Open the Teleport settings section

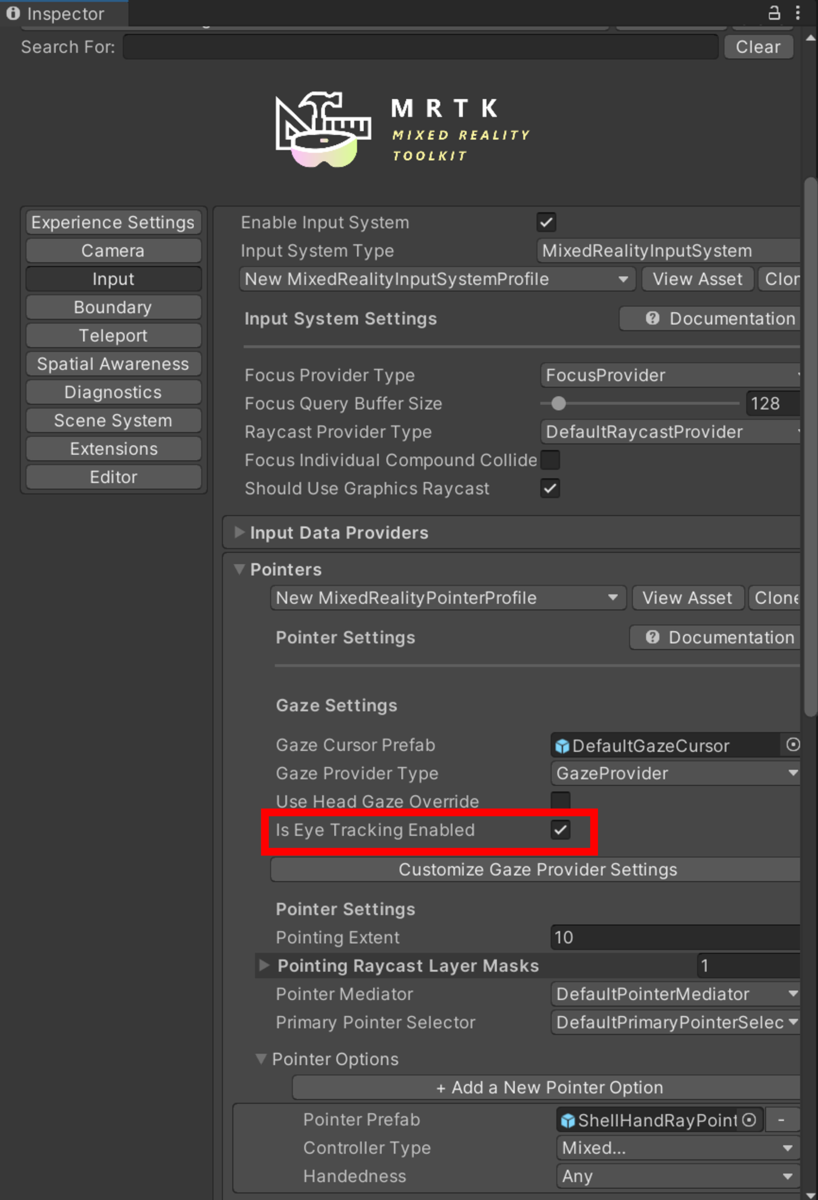click(113, 336)
